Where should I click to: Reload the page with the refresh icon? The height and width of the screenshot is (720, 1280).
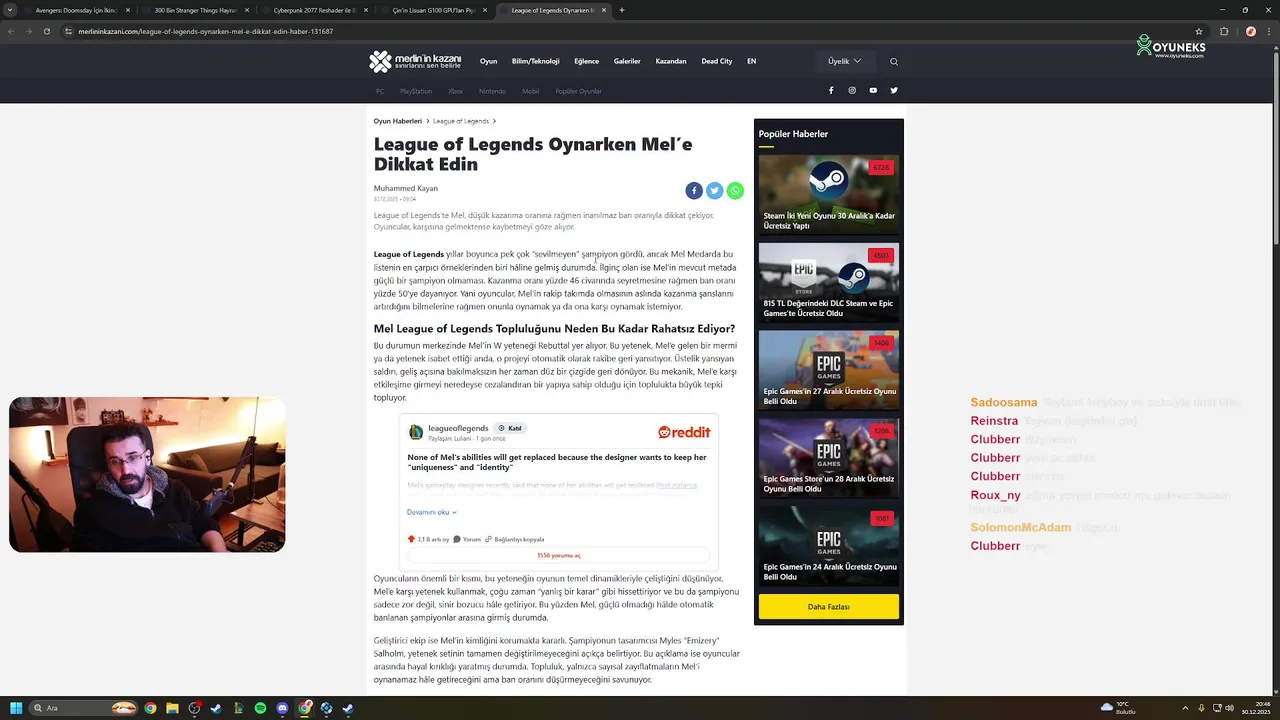(46, 31)
